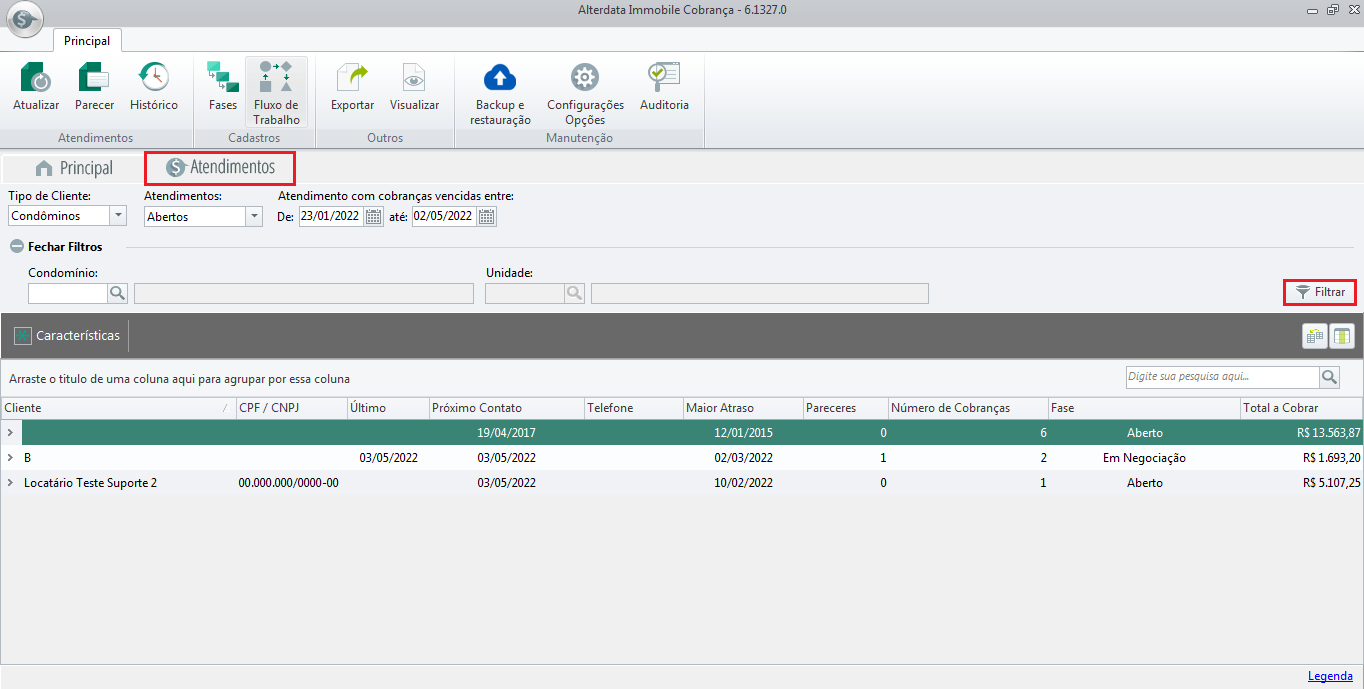Open the Atendimentos status dropdown showing Abertos
The height and width of the screenshot is (689, 1364).
tap(254, 216)
